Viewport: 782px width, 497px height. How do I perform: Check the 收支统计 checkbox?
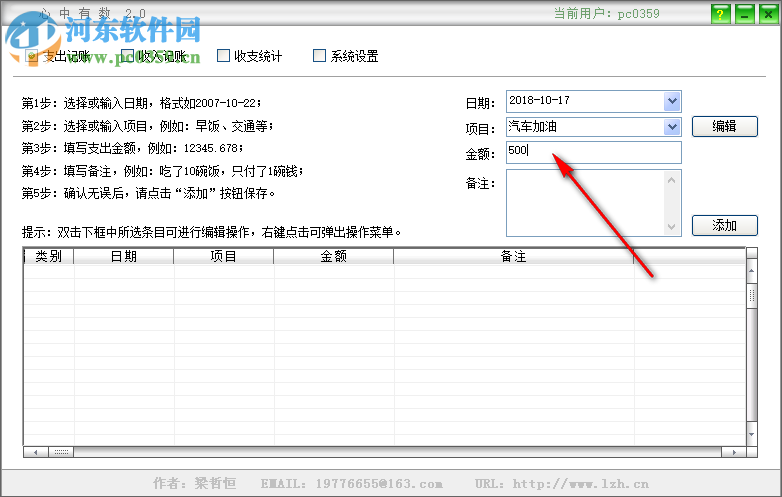(223, 55)
